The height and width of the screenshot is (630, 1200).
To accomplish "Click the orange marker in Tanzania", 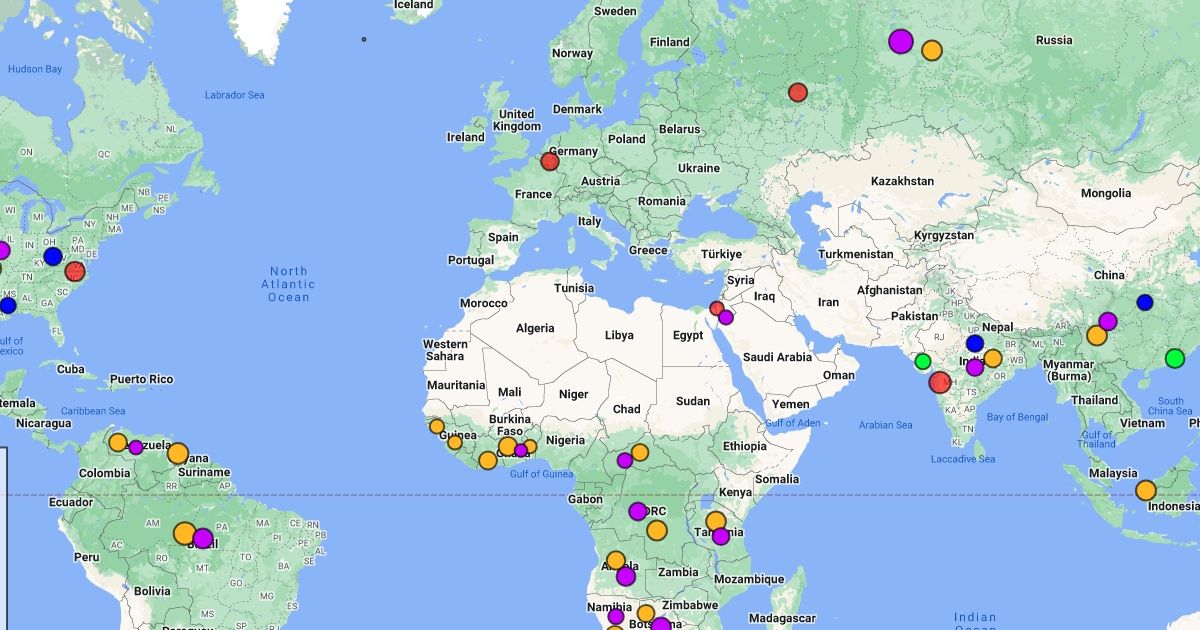I will coord(716,521).
